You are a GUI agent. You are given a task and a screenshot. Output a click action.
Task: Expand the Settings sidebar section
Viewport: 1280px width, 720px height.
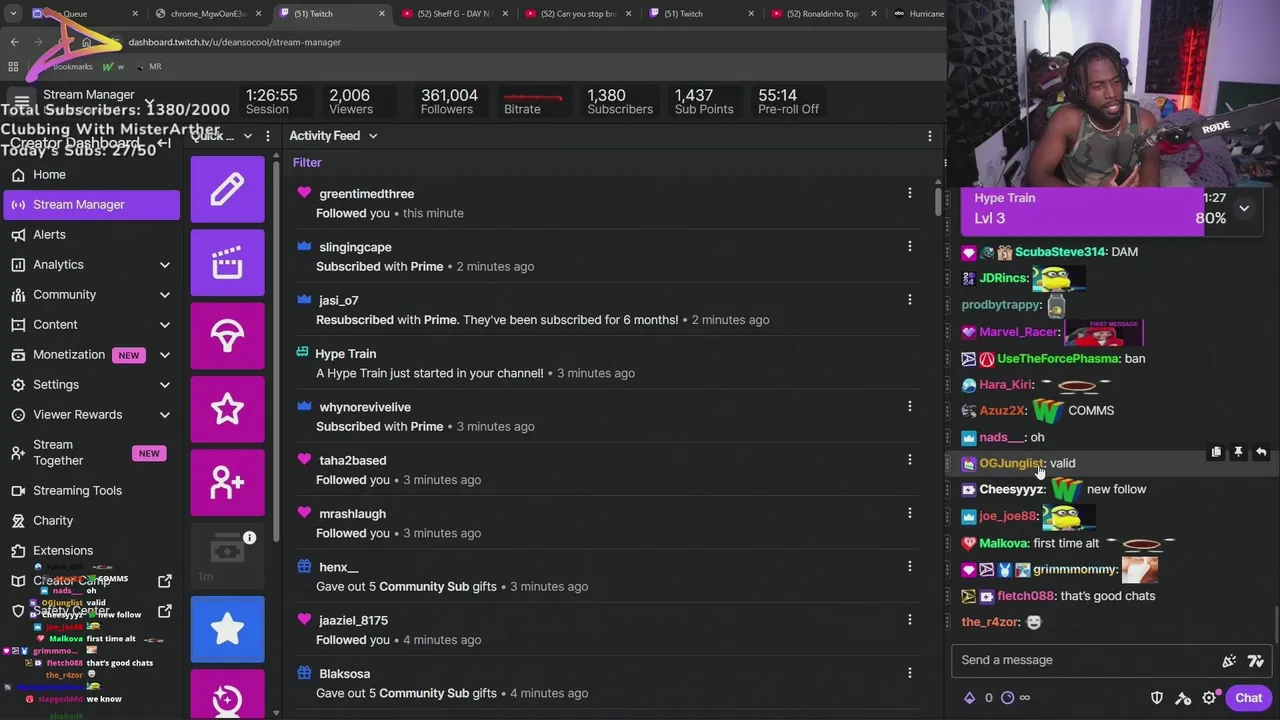(x=164, y=384)
